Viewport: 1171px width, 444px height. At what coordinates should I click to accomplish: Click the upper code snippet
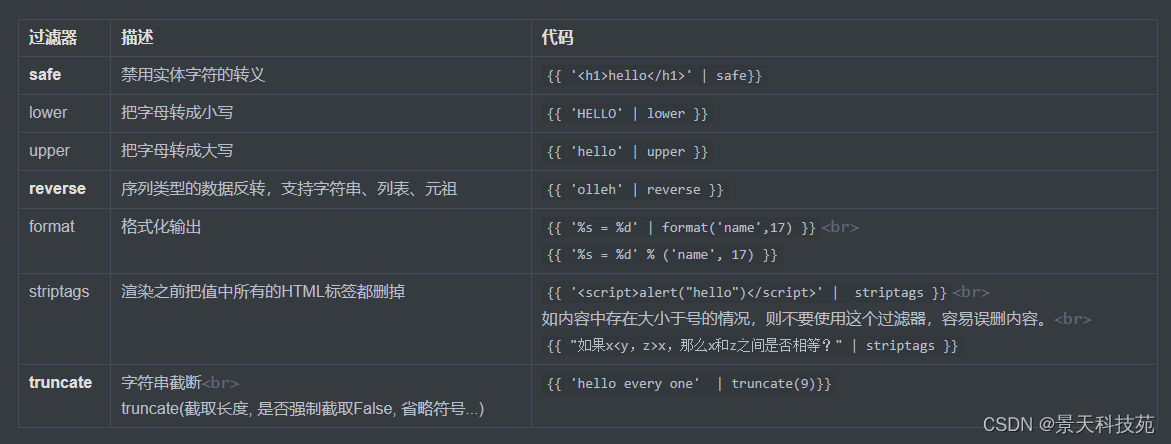[x=627, y=152]
